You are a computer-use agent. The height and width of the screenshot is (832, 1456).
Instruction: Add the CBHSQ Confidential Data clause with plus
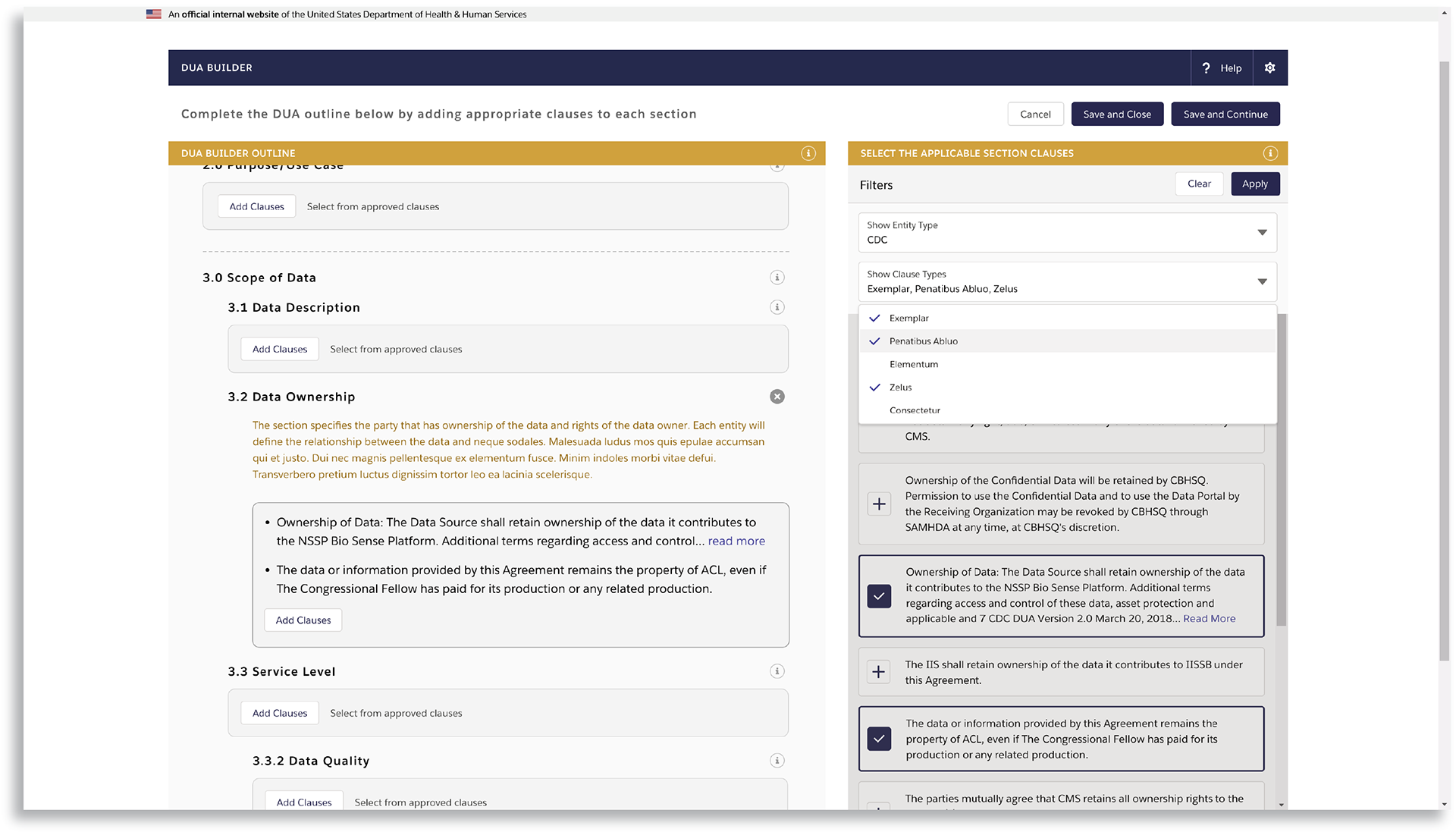879,504
